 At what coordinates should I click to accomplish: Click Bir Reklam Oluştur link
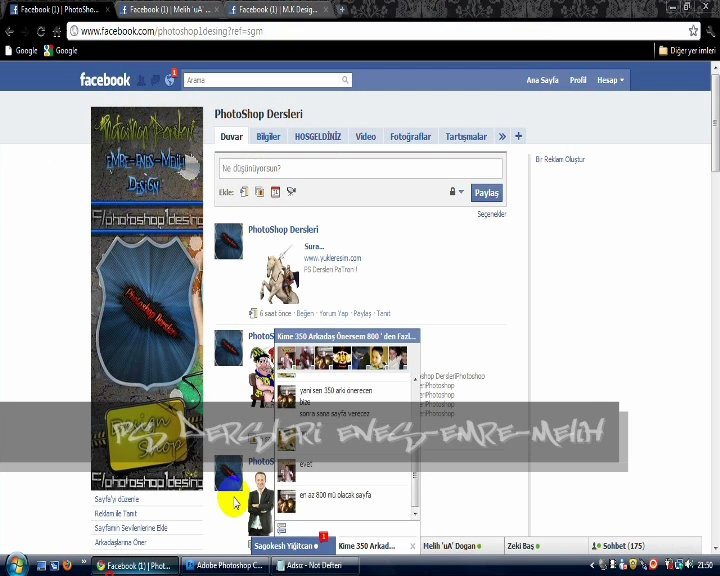560,159
